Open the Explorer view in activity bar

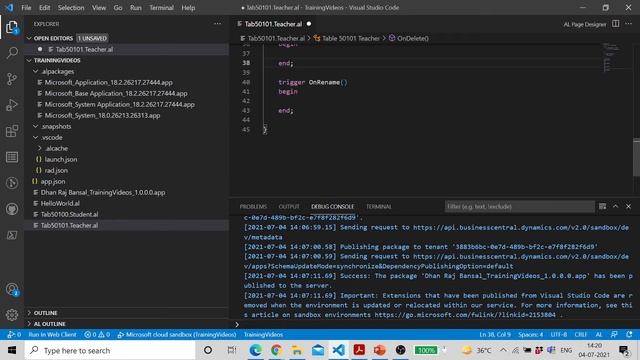pyautogui.click(x=12, y=28)
